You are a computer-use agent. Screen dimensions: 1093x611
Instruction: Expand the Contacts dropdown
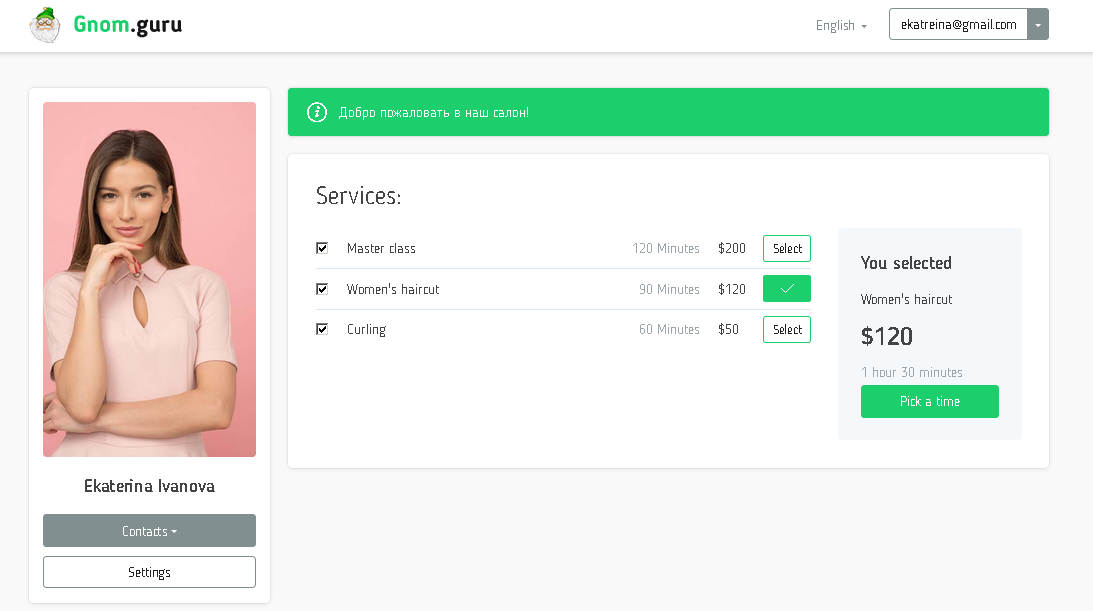[149, 531]
